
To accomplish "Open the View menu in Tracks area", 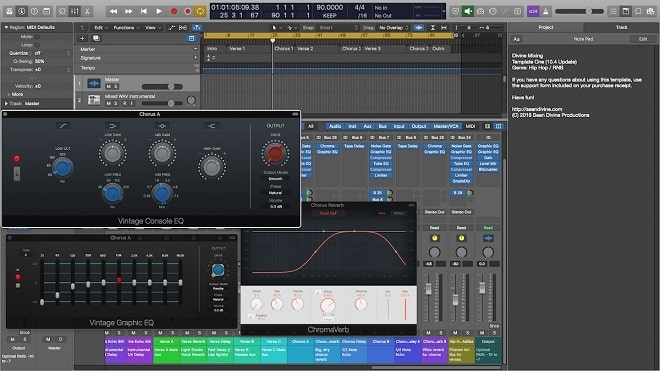I will click(150, 27).
